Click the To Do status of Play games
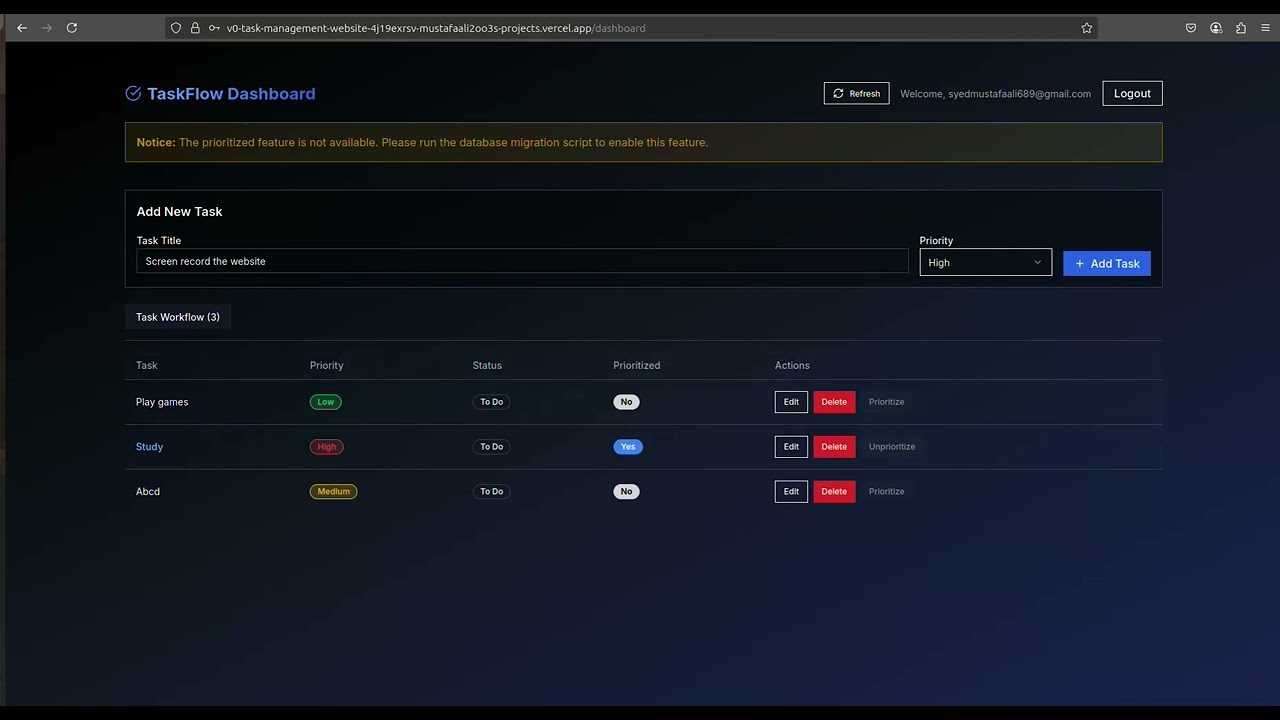The width and height of the screenshot is (1280, 720). pos(491,402)
